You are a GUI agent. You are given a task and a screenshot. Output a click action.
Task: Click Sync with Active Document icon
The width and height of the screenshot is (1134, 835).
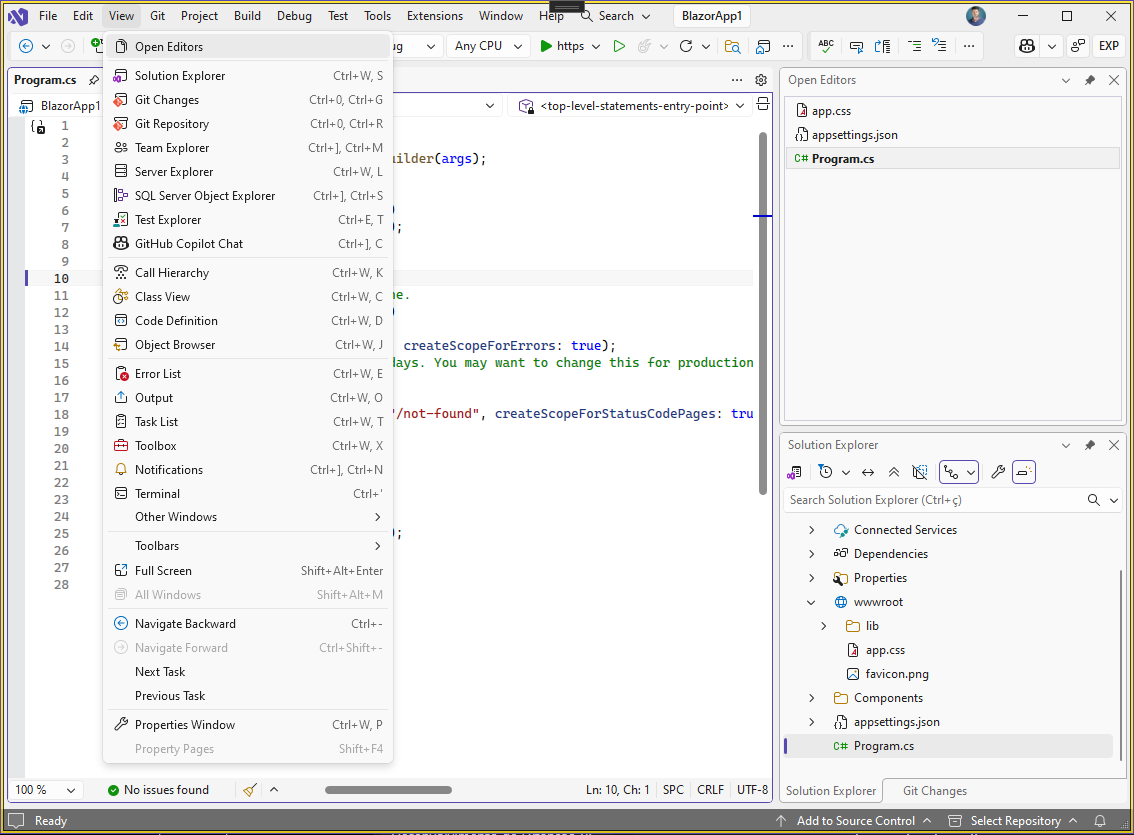coord(868,472)
